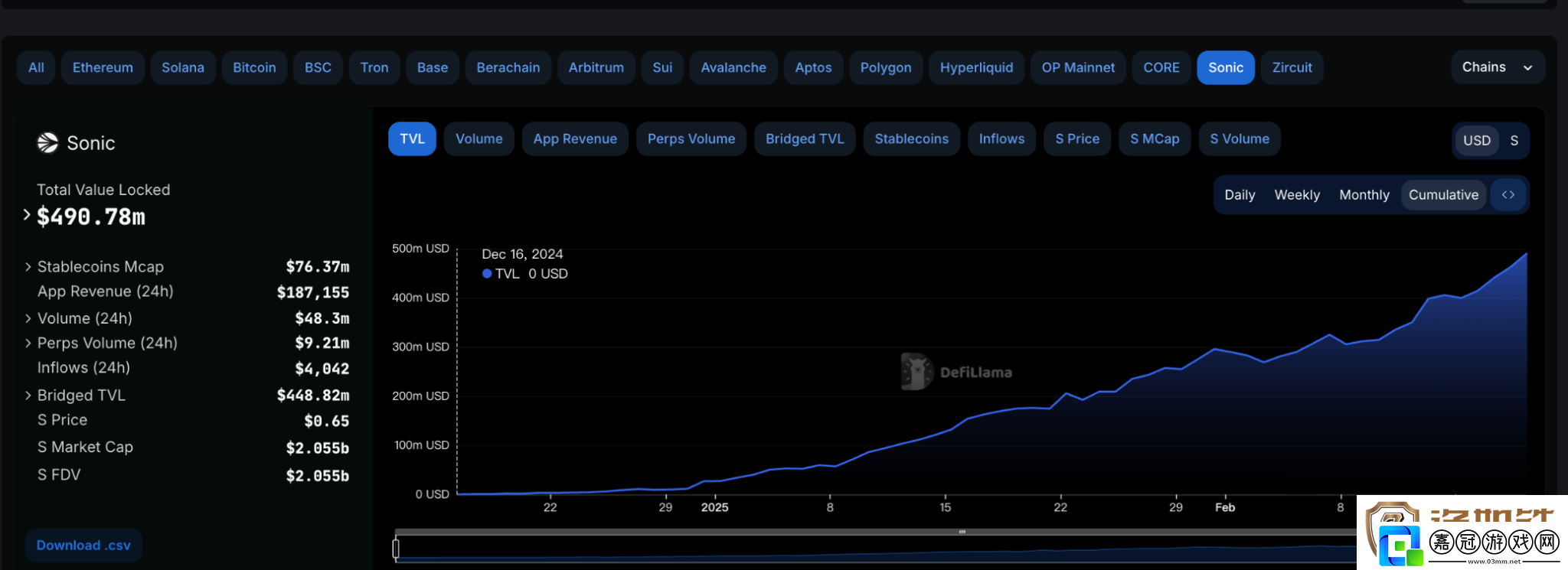Switch denomination to USD
The width and height of the screenshot is (1568, 570).
coord(1477,141)
